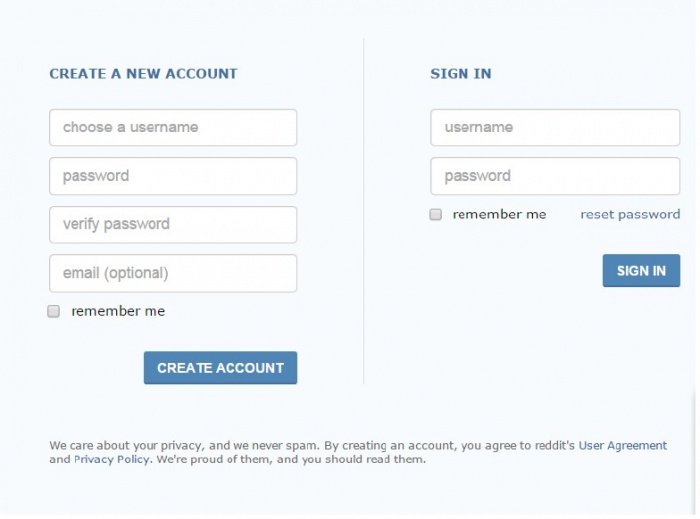Screen dimensions: 700x519
Task: Click the 'SIGN IN' section heading
Action: 461,74
